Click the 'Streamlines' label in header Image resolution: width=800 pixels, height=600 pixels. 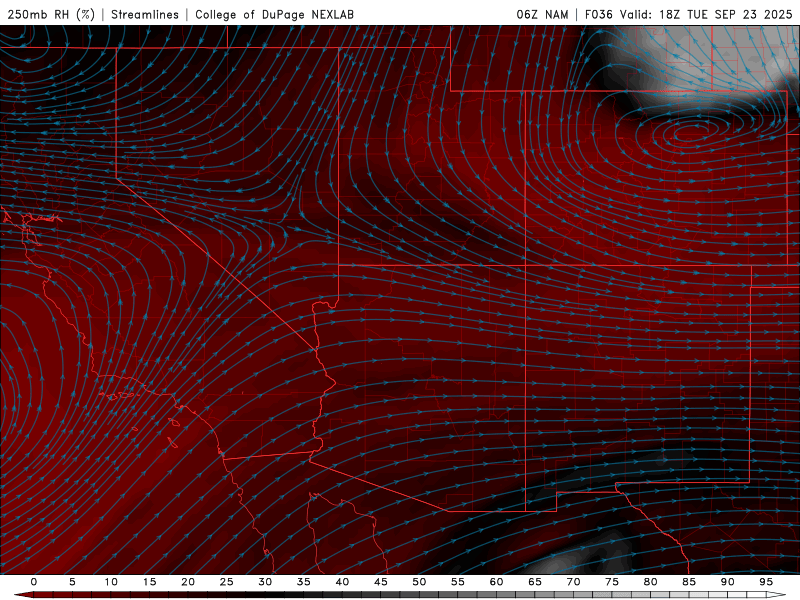[145, 14]
